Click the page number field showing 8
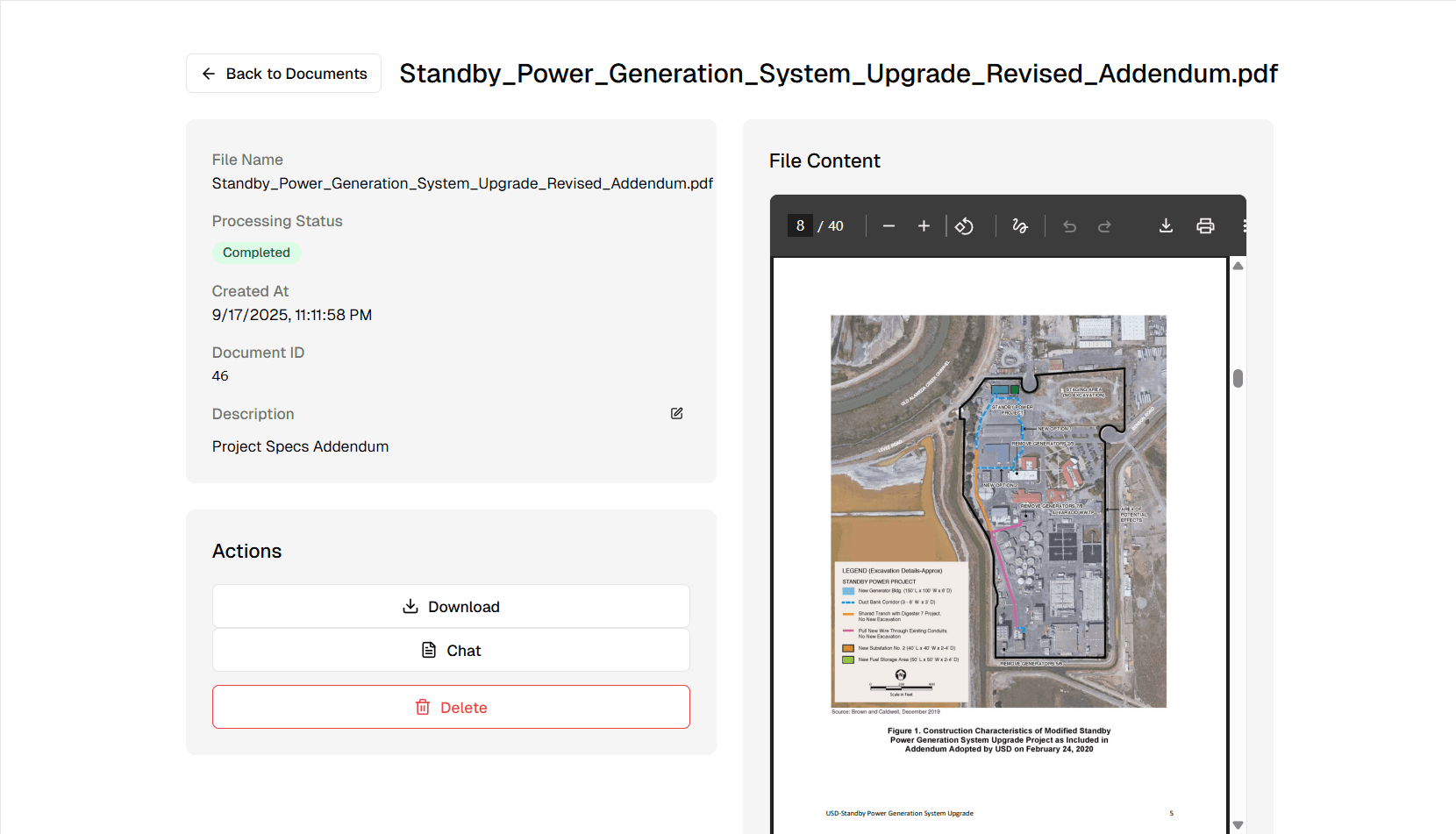The image size is (1456, 834). point(800,225)
